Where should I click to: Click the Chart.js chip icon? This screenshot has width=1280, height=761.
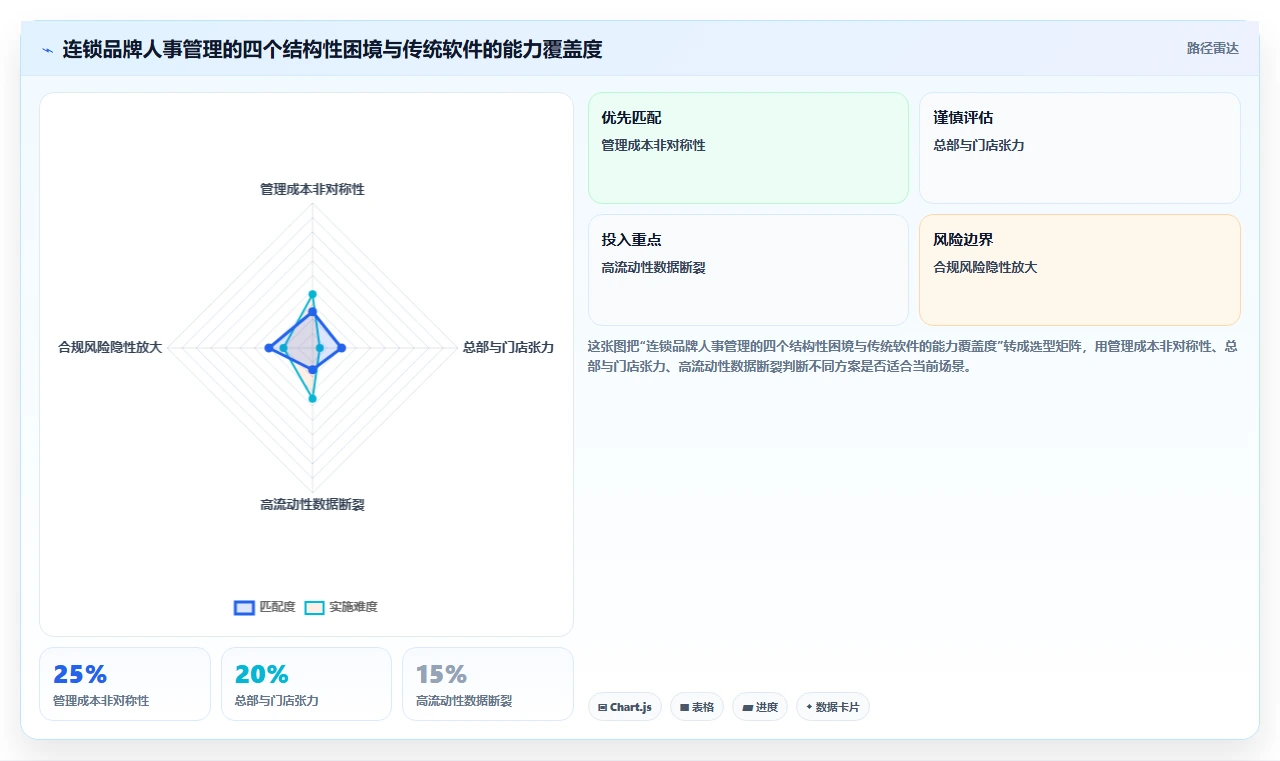[603, 707]
